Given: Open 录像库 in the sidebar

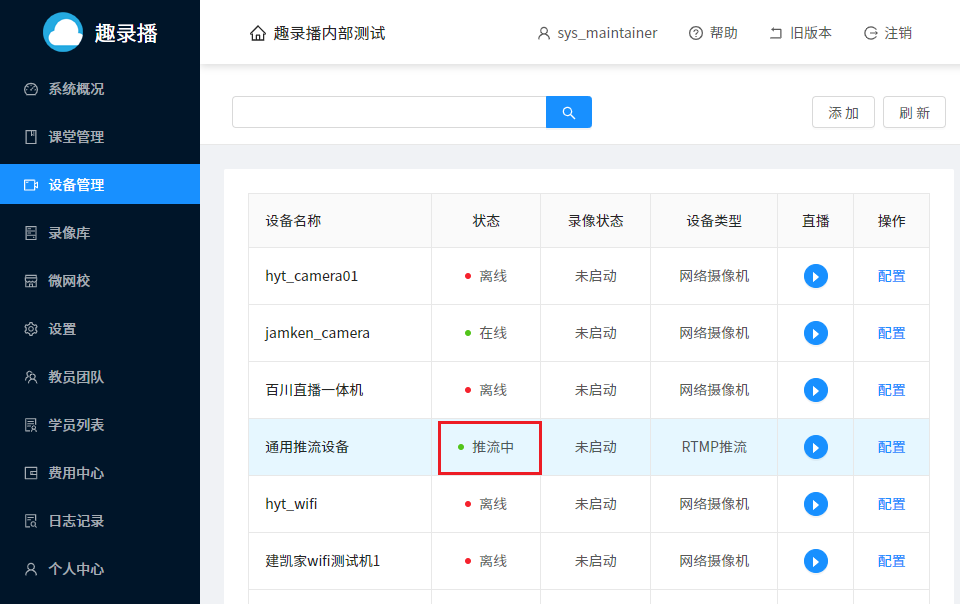Looking at the screenshot, I should [100, 233].
